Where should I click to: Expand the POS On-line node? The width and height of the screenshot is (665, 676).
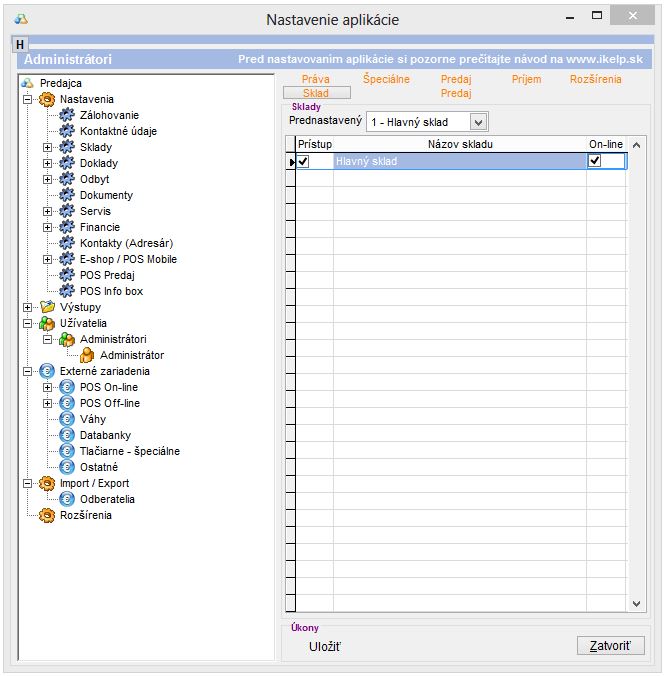coord(47,387)
